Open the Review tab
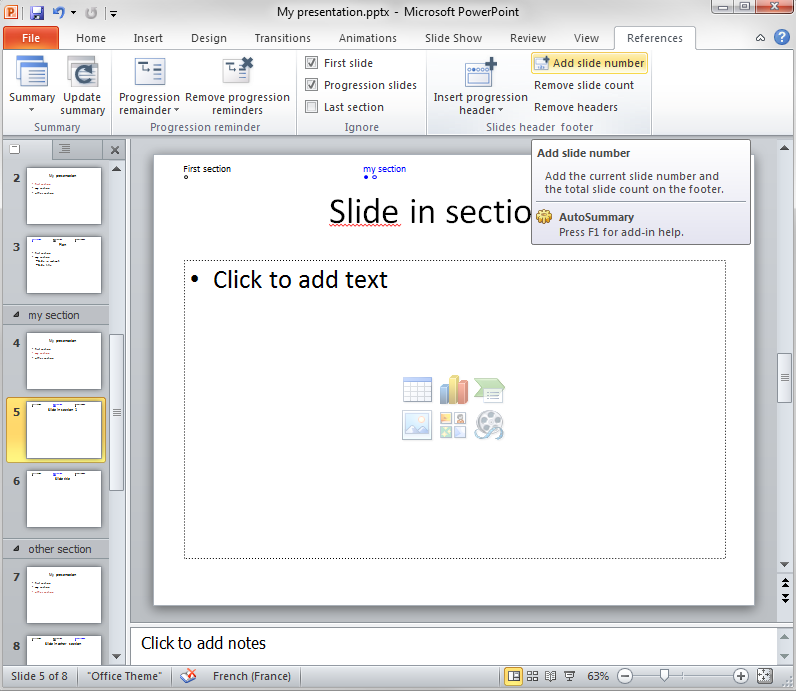The height and width of the screenshot is (691, 796). [528, 38]
